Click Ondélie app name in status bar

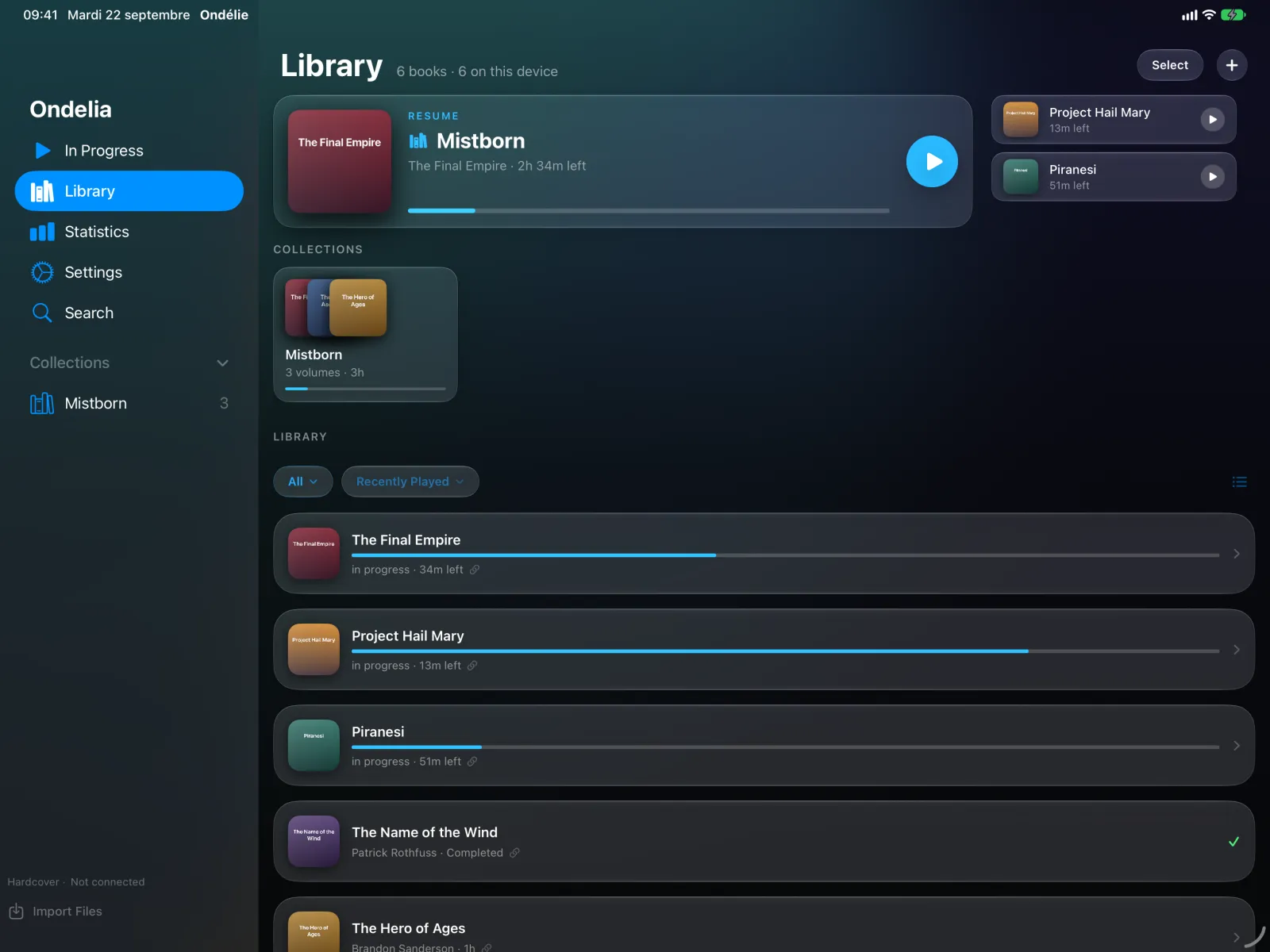click(x=224, y=15)
